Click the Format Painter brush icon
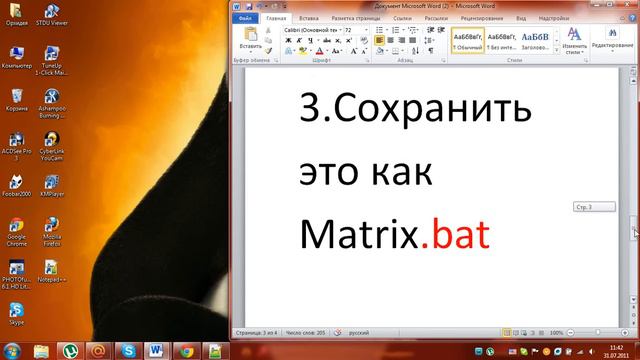The image size is (640, 360). pyautogui.click(x=268, y=51)
